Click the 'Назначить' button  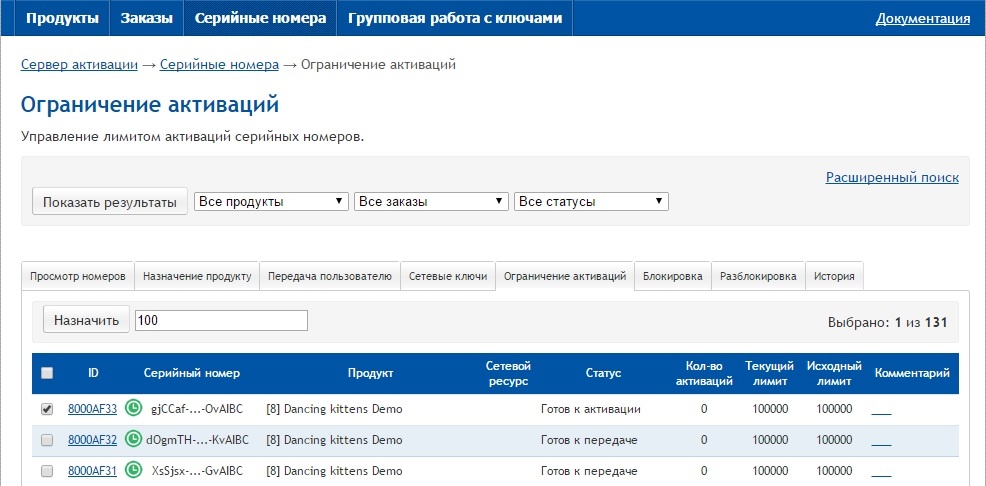(x=86, y=320)
